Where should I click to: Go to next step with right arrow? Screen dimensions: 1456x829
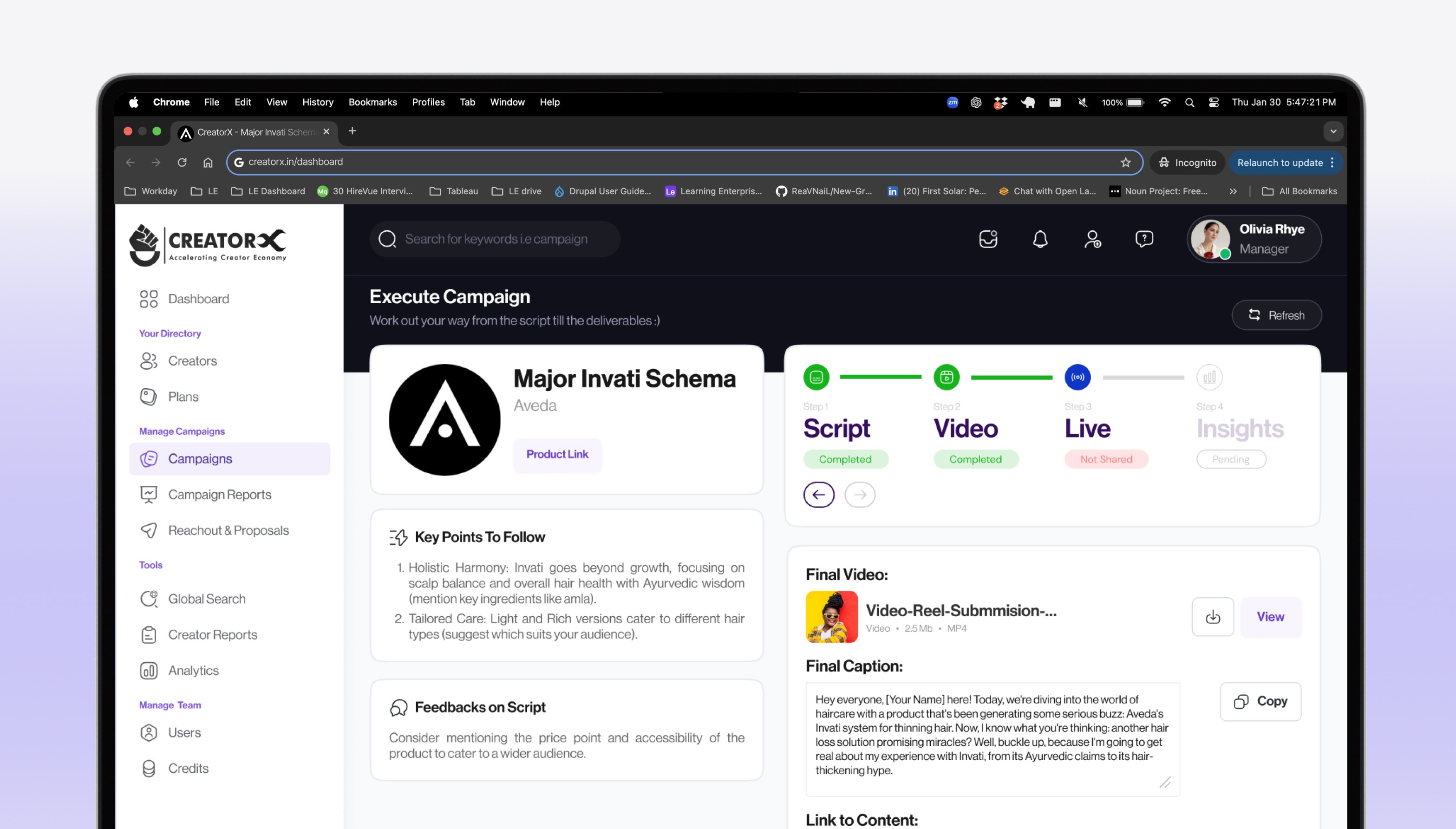(860, 495)
